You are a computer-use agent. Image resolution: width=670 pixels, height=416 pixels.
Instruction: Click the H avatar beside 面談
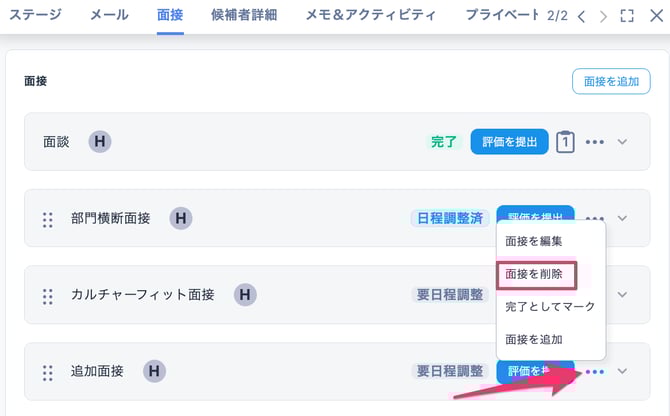[x=100, y=141]
